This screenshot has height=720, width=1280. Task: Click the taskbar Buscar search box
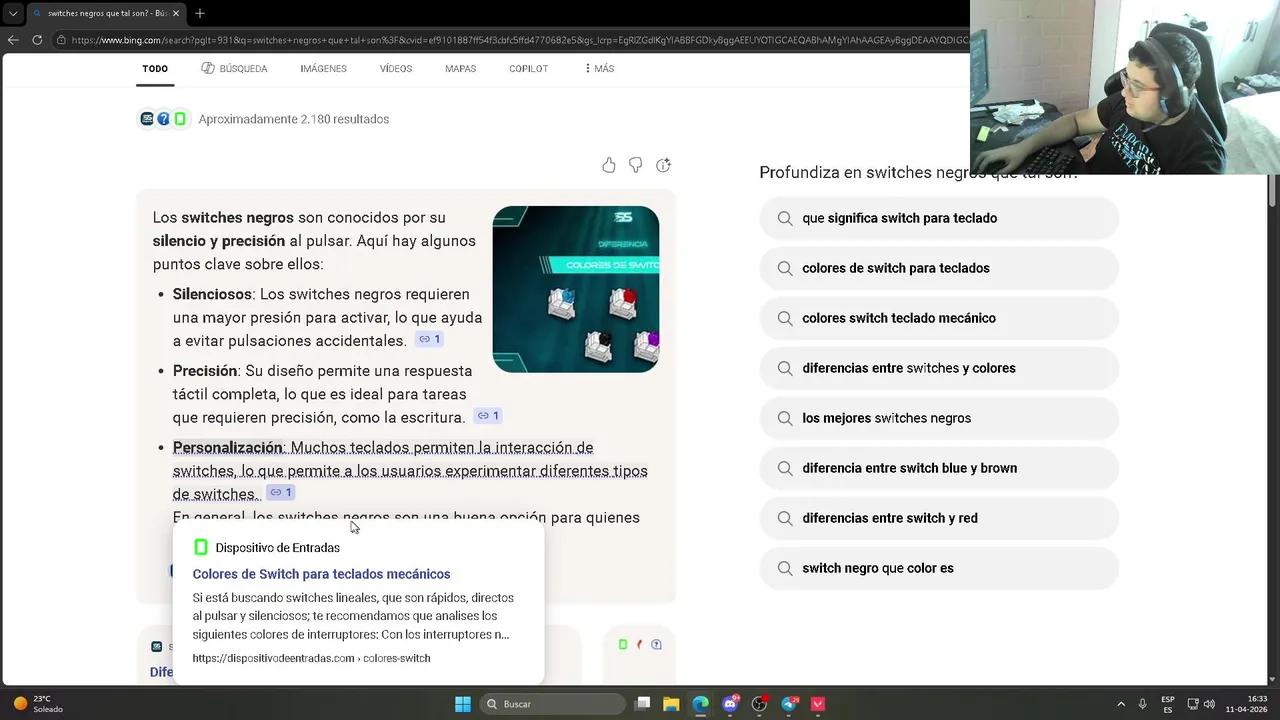(551, 704)
